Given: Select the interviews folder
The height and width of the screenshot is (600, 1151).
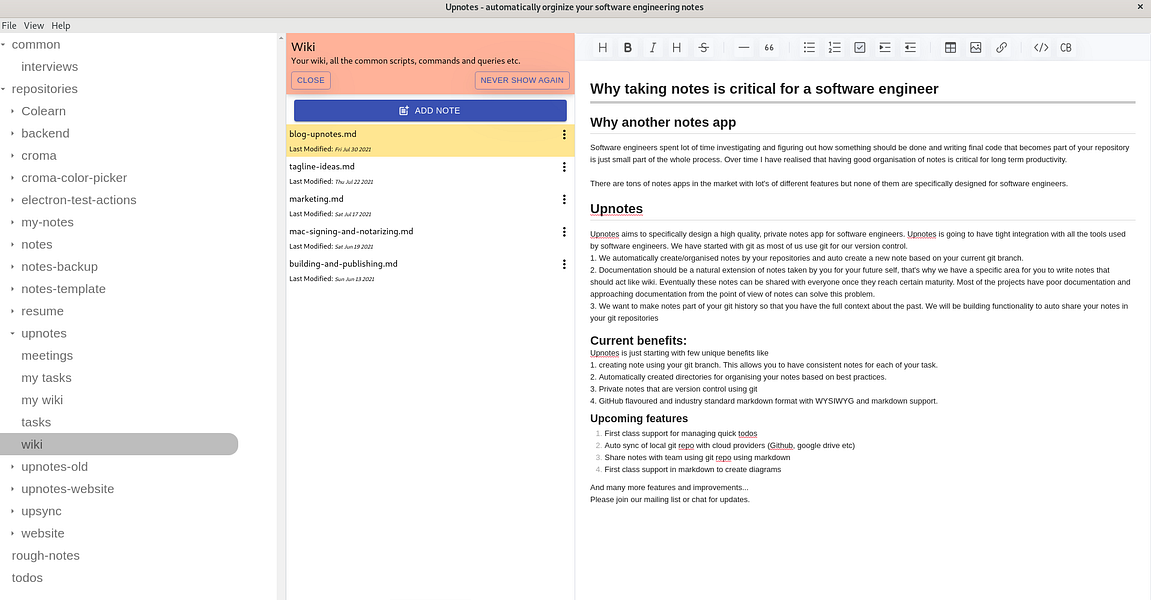Looking at the screenshot, I should point(49,67).
